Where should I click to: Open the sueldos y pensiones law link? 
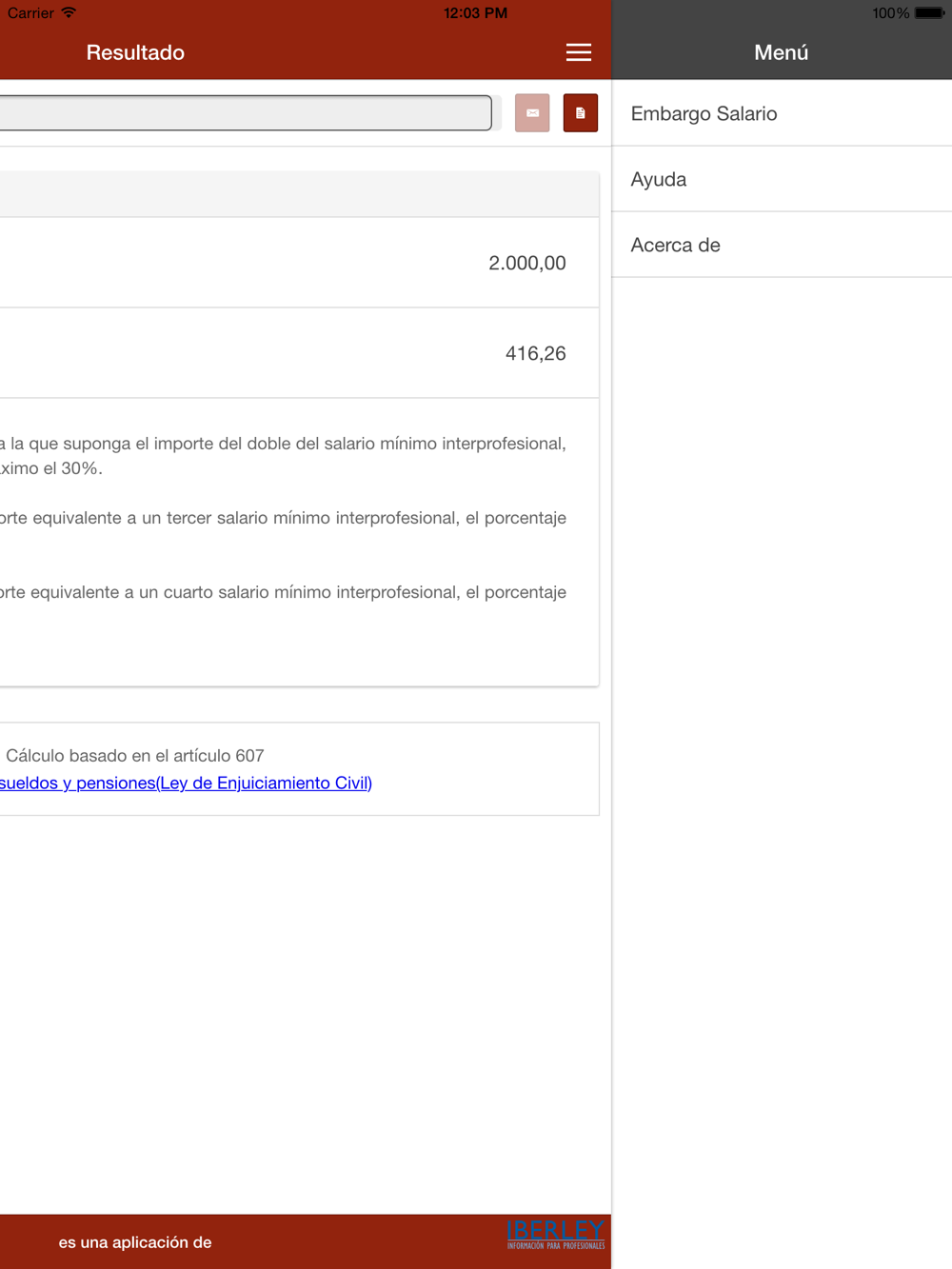tap(186, 783)
